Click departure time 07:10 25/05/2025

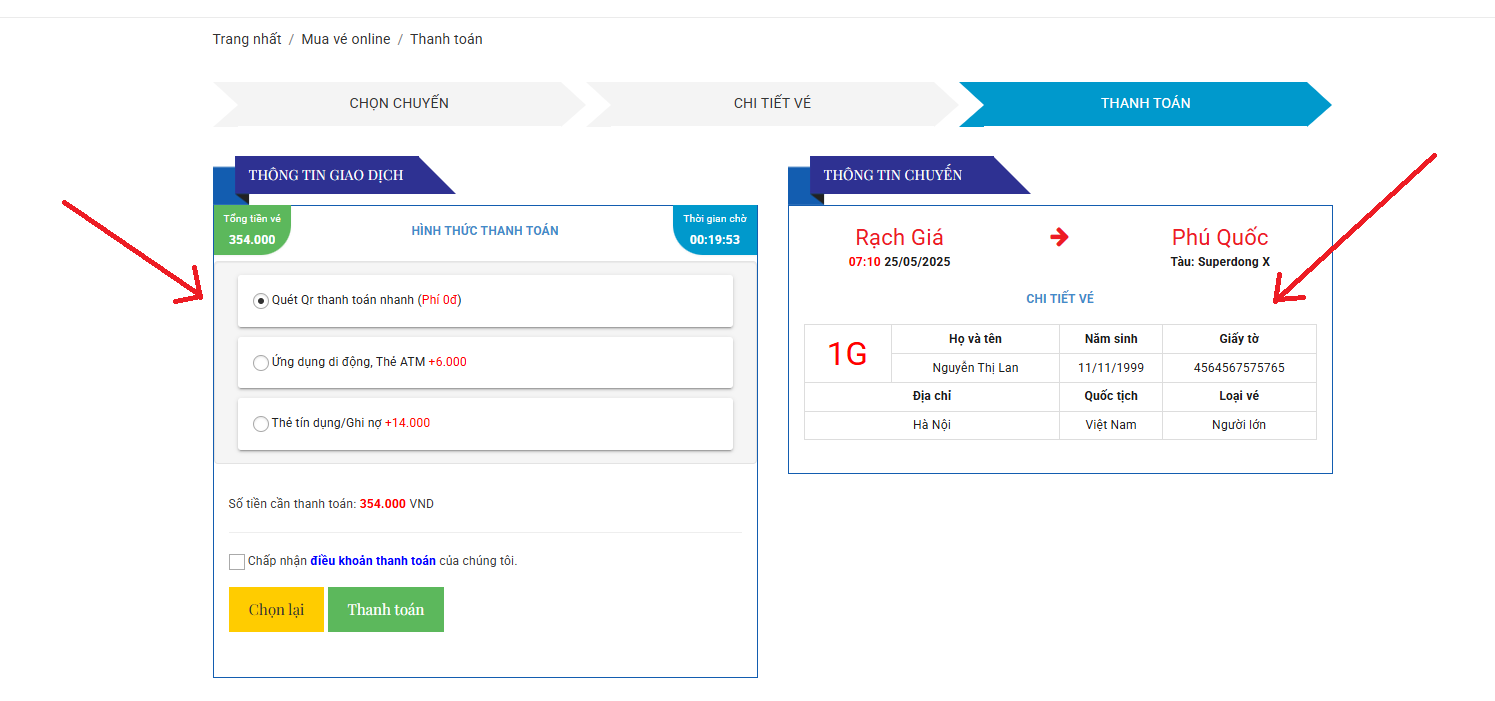[x=900, y=262]
